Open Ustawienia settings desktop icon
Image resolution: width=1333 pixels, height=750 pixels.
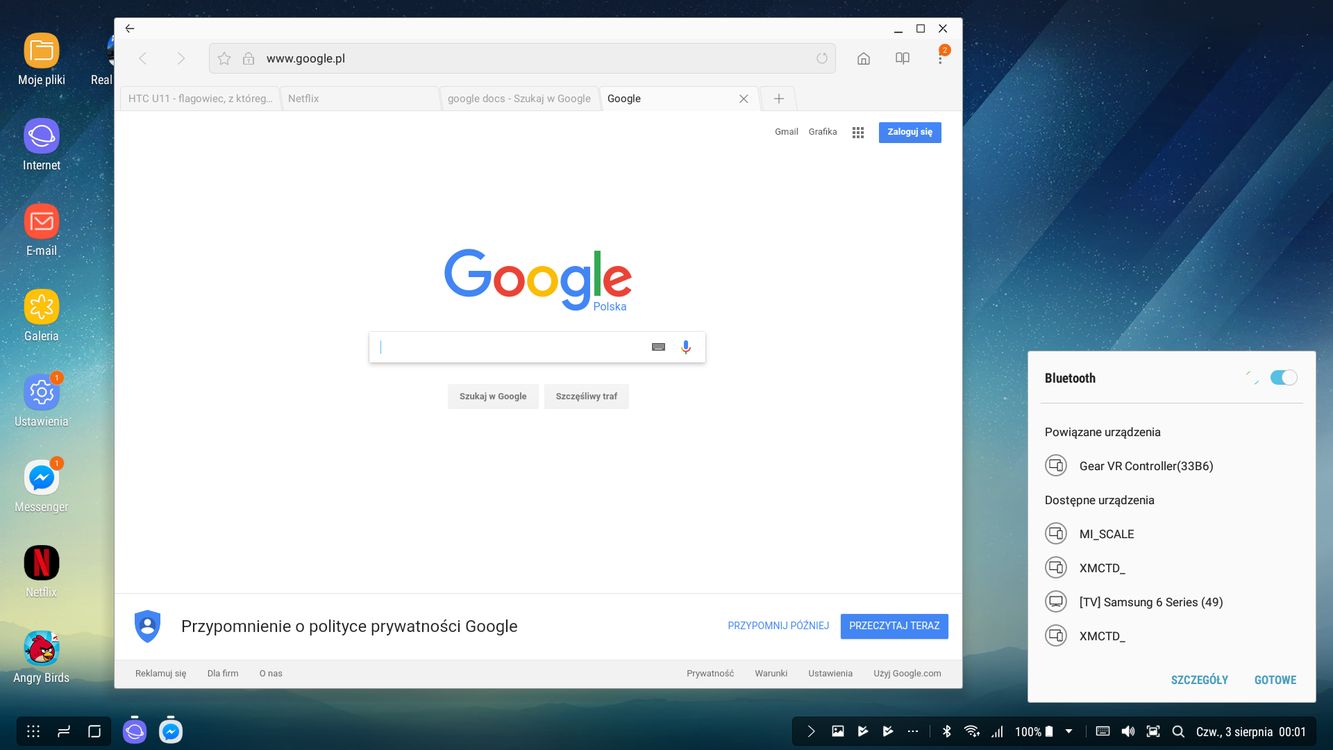(x=41, y=392)
